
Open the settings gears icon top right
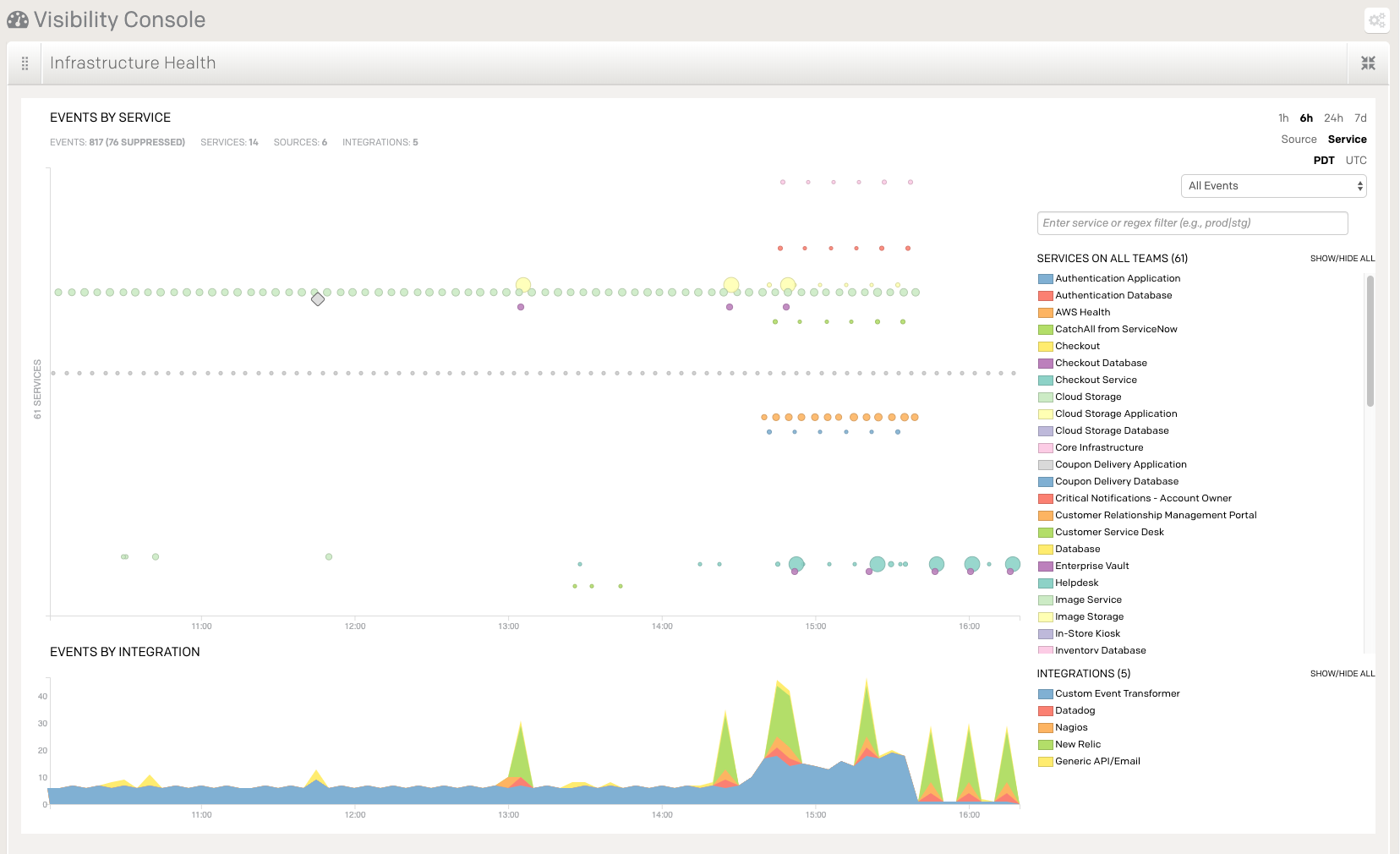[x=1377, y=20]
